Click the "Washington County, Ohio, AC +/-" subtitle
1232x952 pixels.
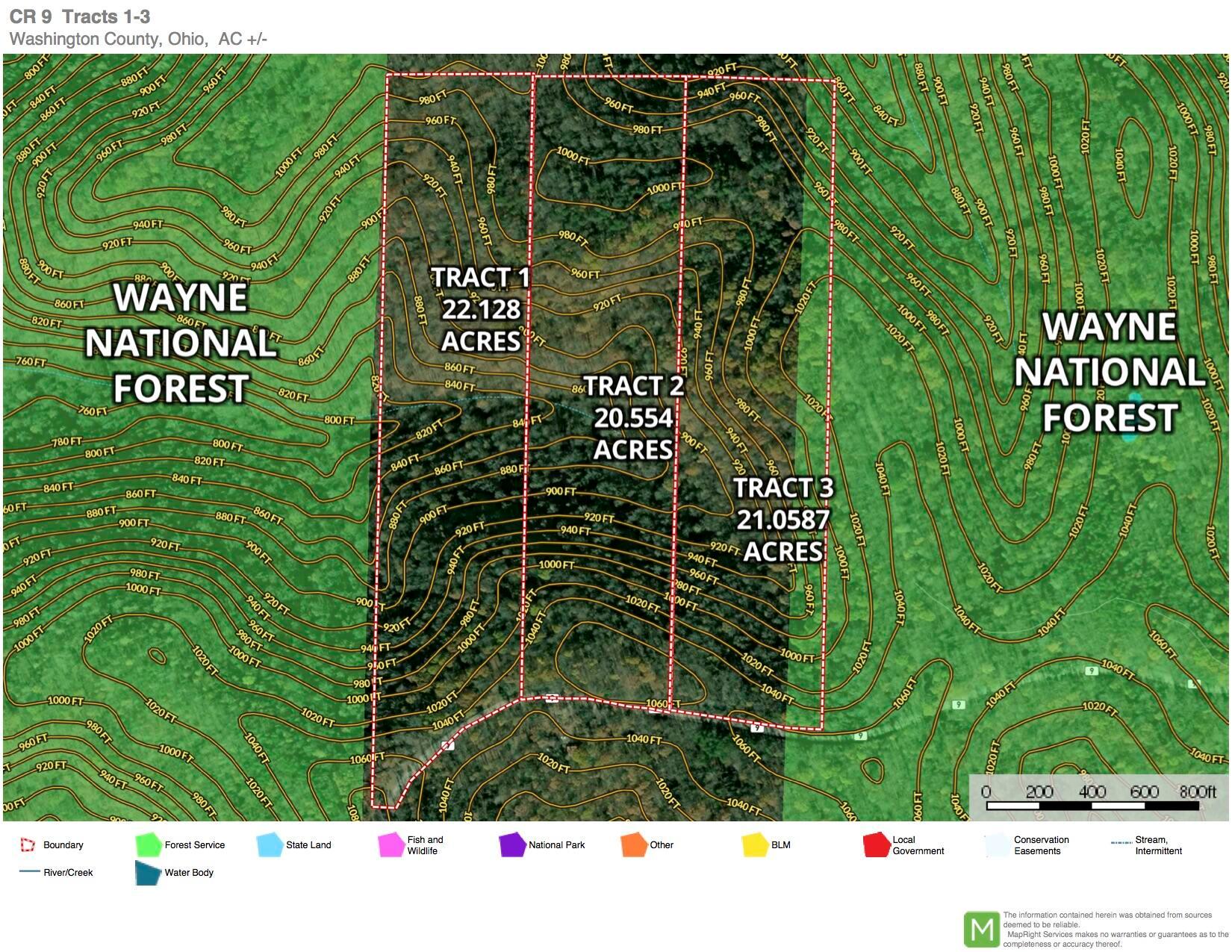[x=138, y=39]
